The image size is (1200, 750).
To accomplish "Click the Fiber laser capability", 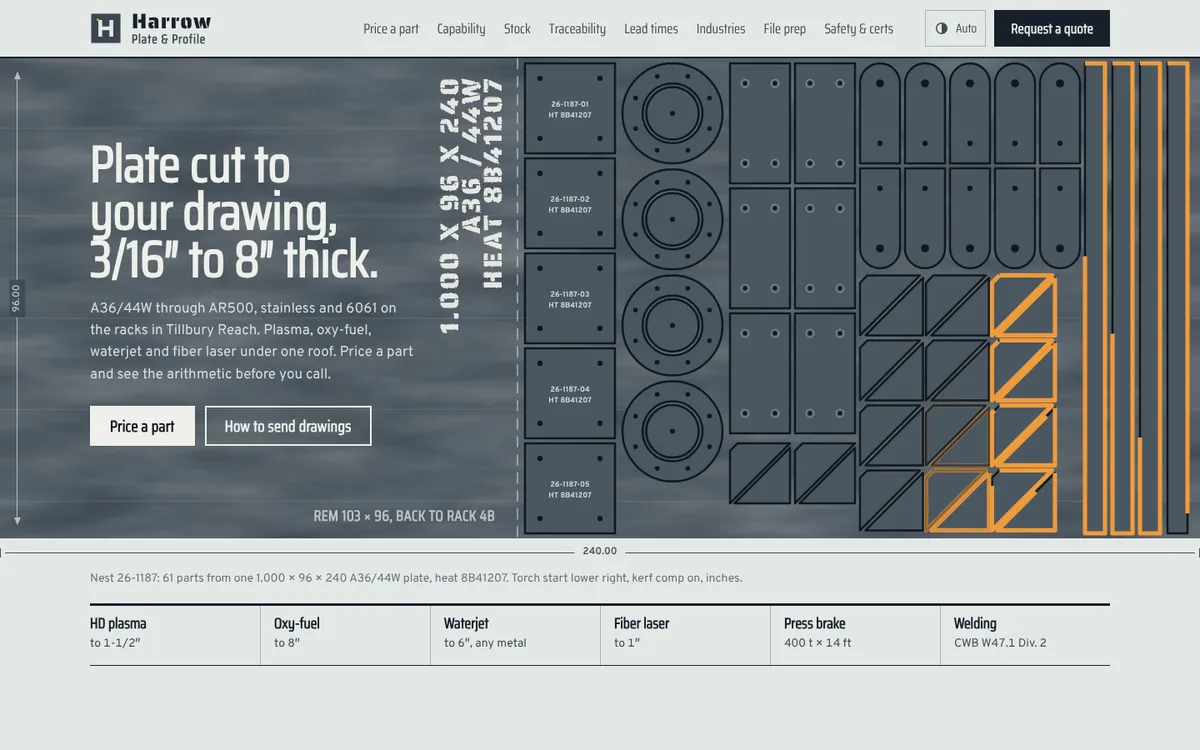I will coord(685,635).
